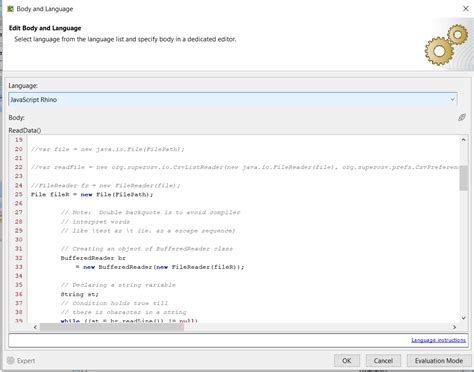Viewport: 474px width, 372px height.
Task: Click line 35 'Declaring a string variable' comment
Action: pyautogui.click(x=118, y=285)
